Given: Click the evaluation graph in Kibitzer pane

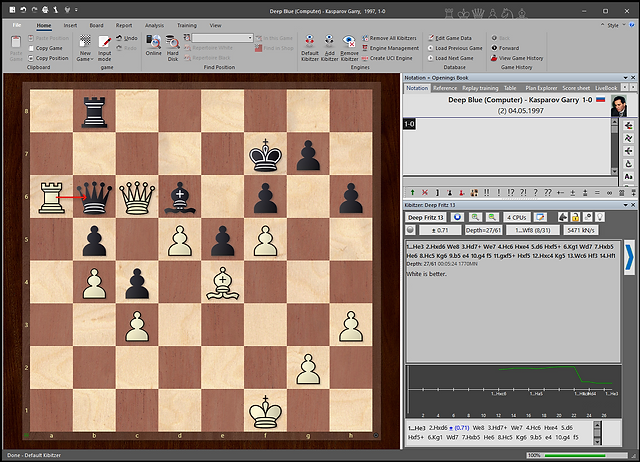Looking at the screenshot, I should [514, 392].
